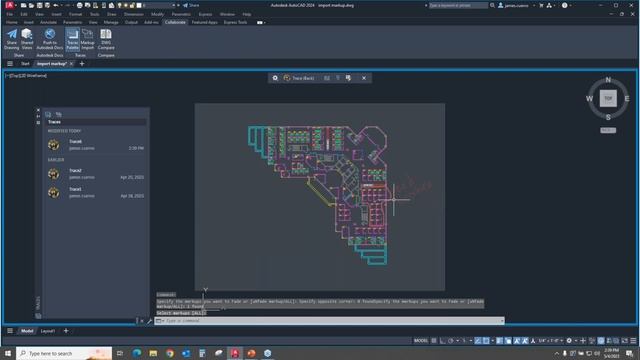Click the ViewCube TOP face
This screenshot has height=360, width=640.
coord(608,98)
